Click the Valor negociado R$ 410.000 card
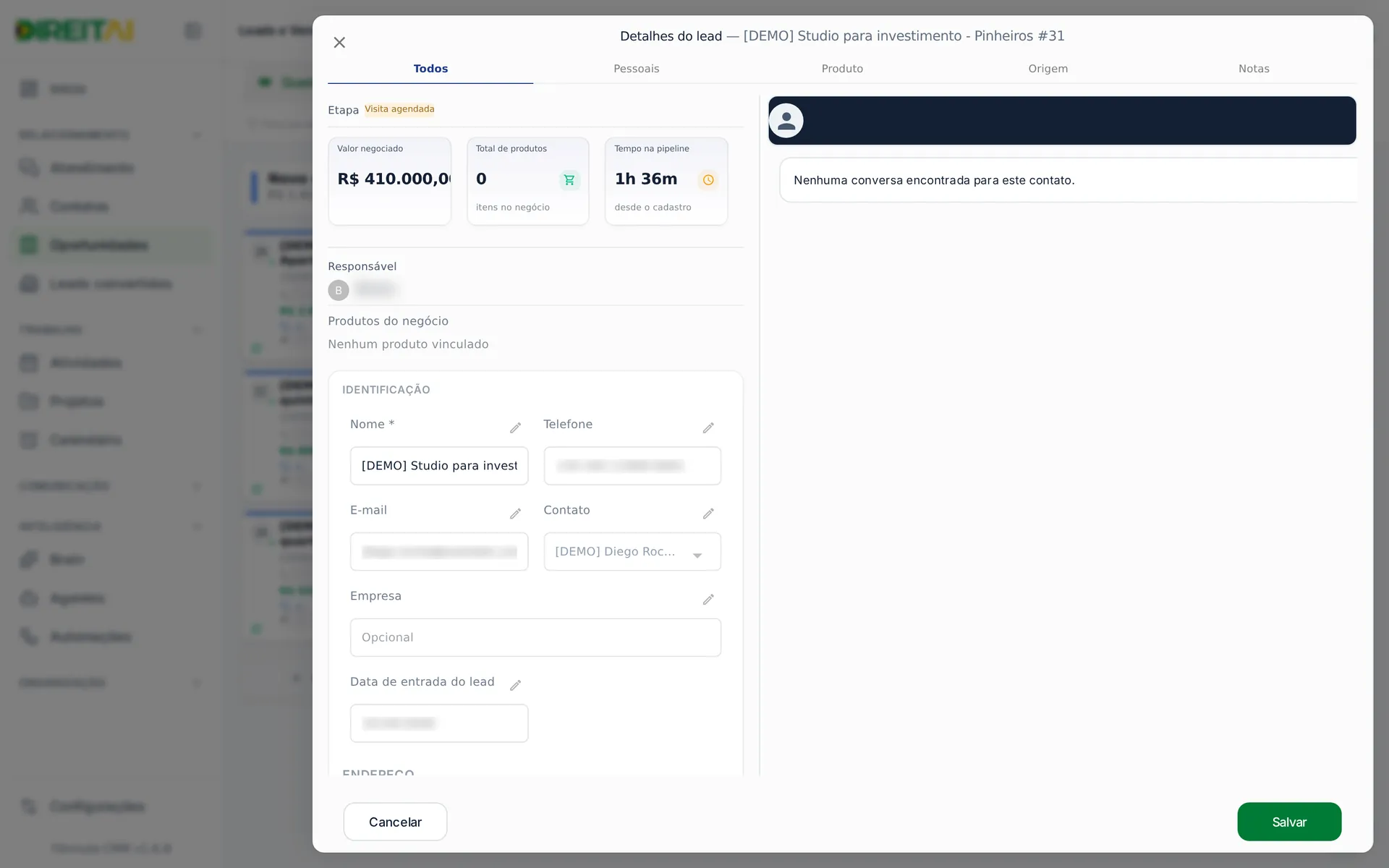The image size is (1389, 868). (x=389, y=182)
